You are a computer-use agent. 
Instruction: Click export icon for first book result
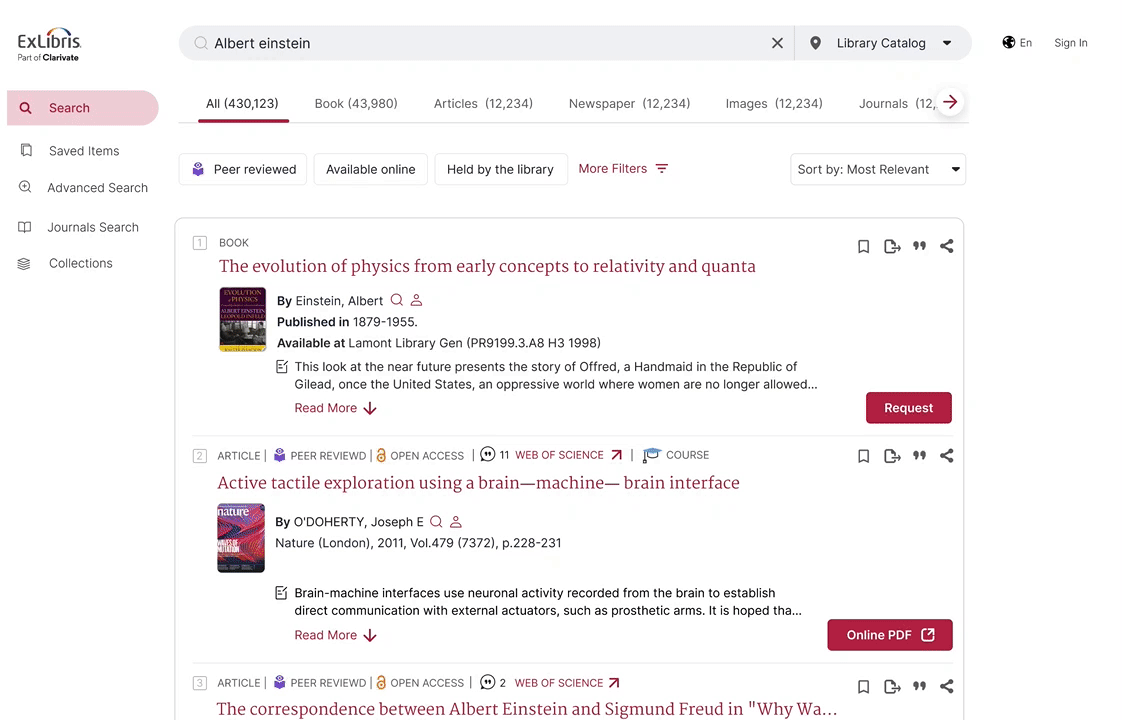[x=892, y=246]
